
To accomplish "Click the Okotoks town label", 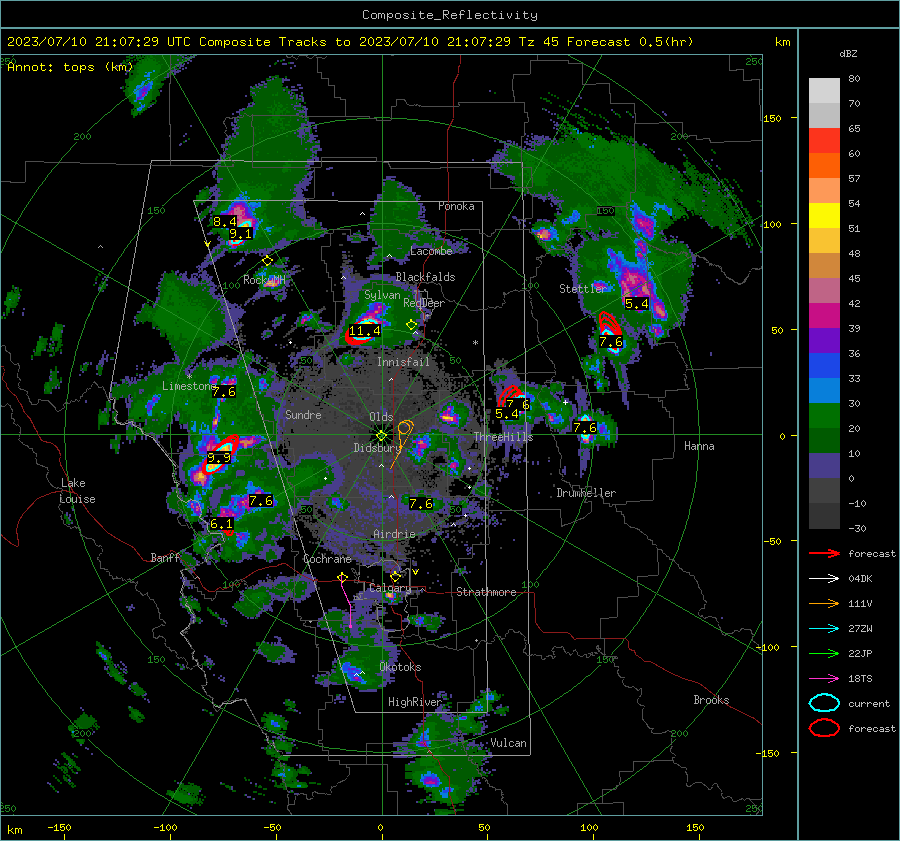I will tap(400, 667).
